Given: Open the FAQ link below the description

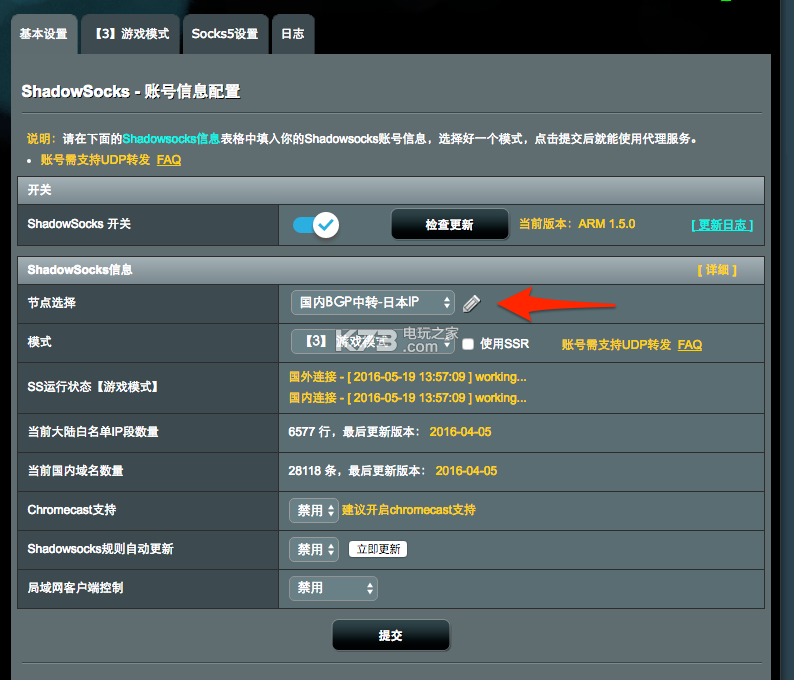Looking at the screenshot, I should pyautogui.click(x=169, y=160).
